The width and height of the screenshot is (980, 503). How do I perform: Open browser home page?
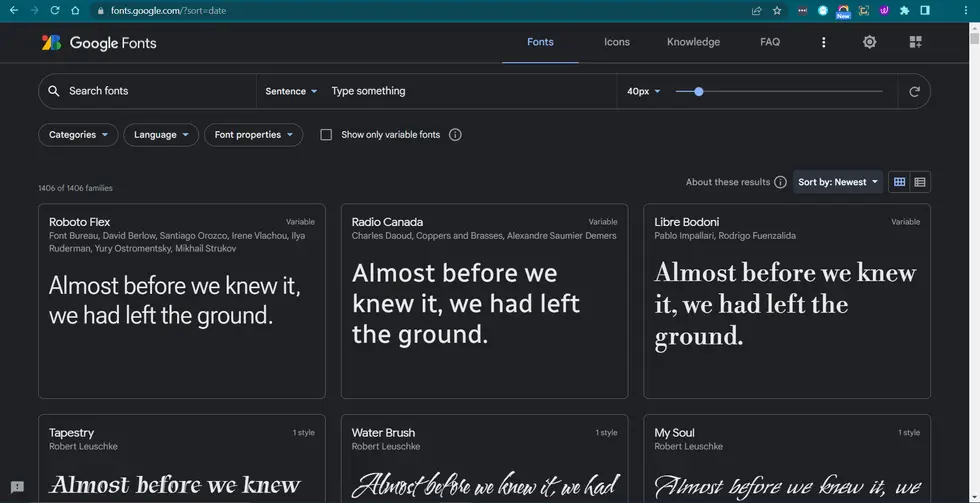(x=75, y=10)
